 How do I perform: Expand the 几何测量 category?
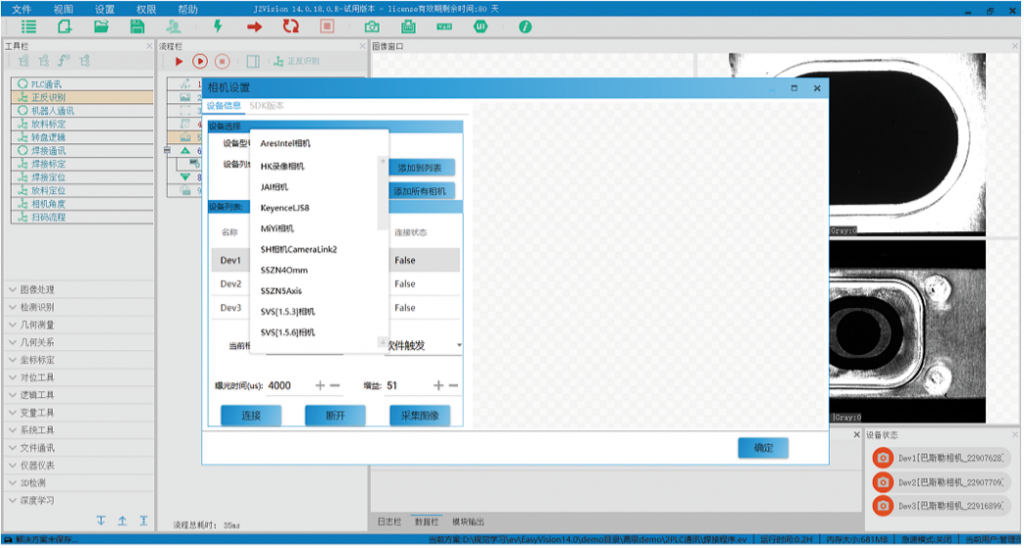tap(78, 325)
